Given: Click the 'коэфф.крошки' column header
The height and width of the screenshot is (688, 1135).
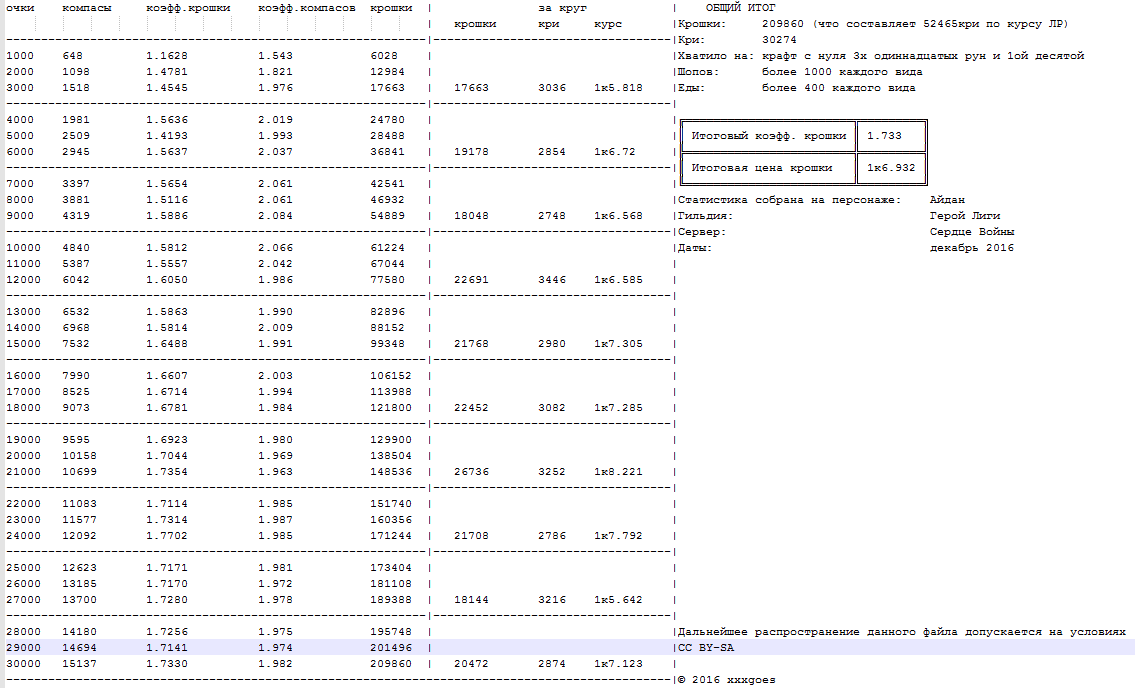Looking at the screenshot, I should tap(188, 8).
